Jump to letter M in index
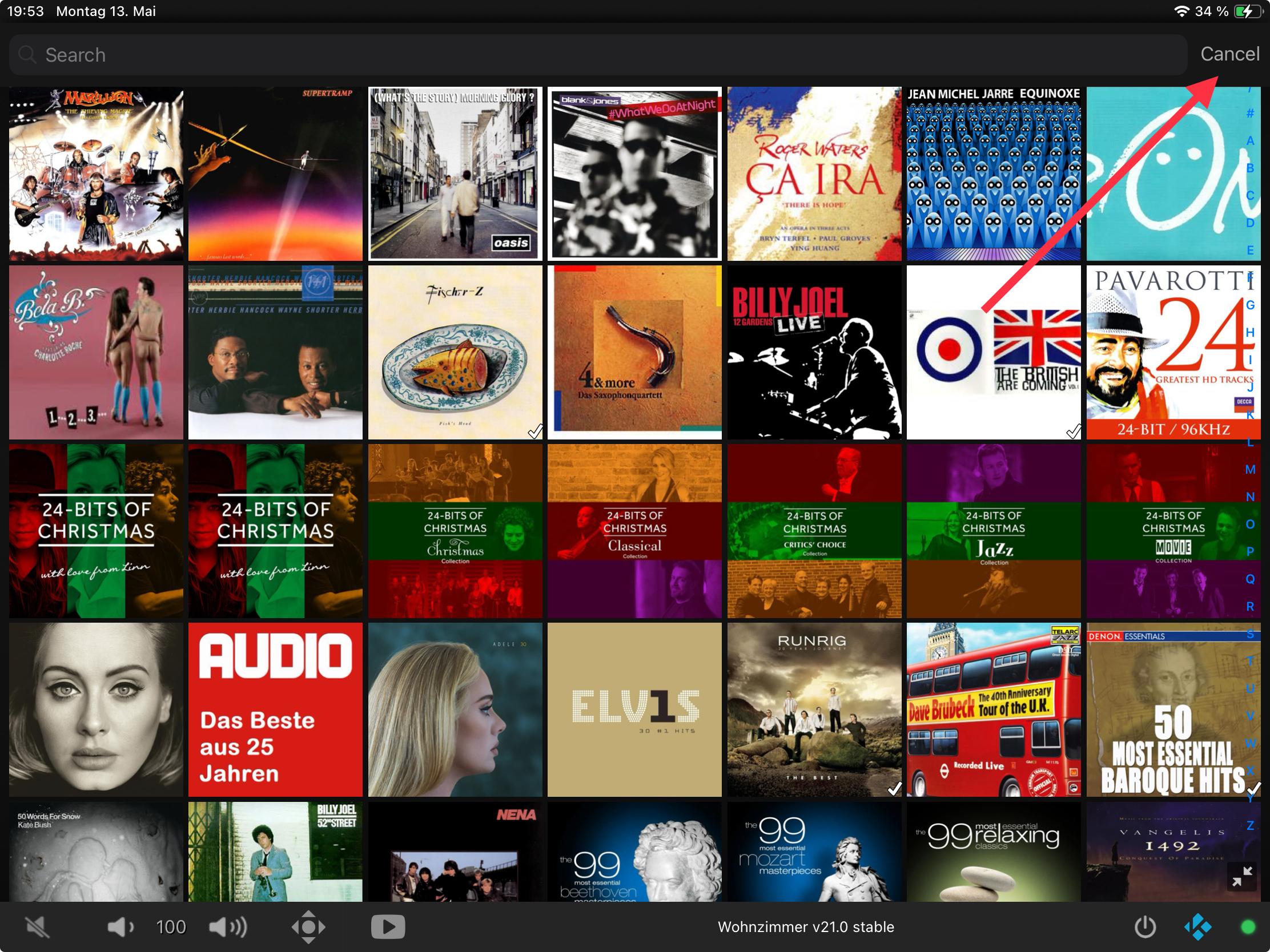Screen dimensions: 1270x952 tap(1250, 469)
